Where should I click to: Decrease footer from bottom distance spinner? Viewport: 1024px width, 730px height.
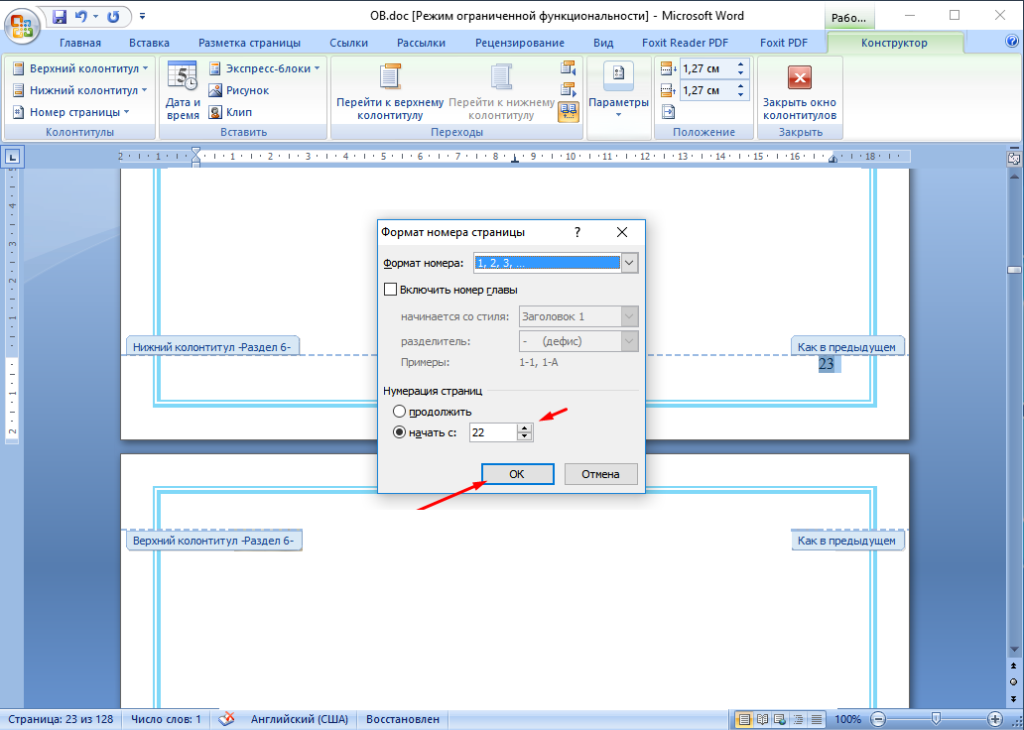click(741, 94)
